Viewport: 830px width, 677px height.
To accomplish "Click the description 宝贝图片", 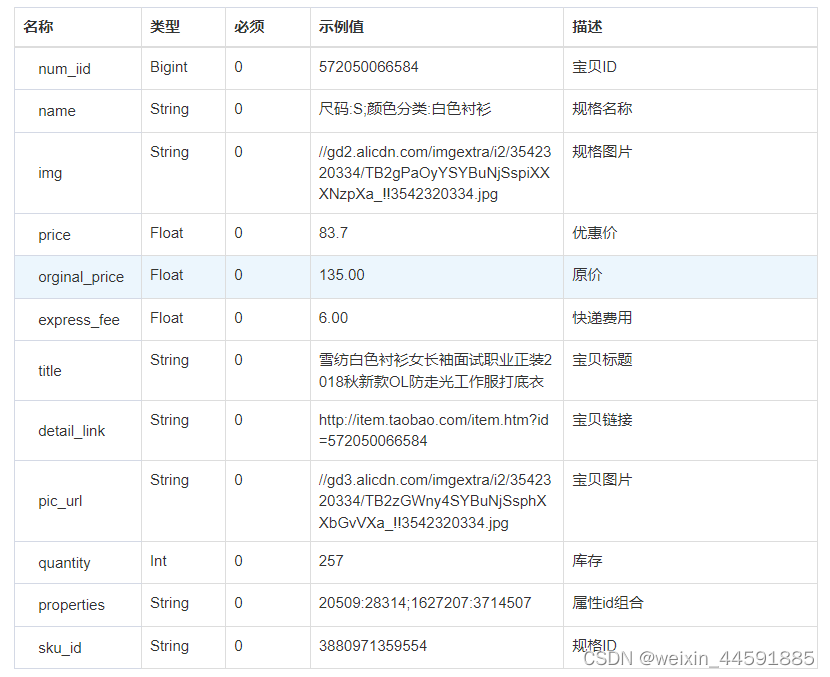I will coord(602,480).
